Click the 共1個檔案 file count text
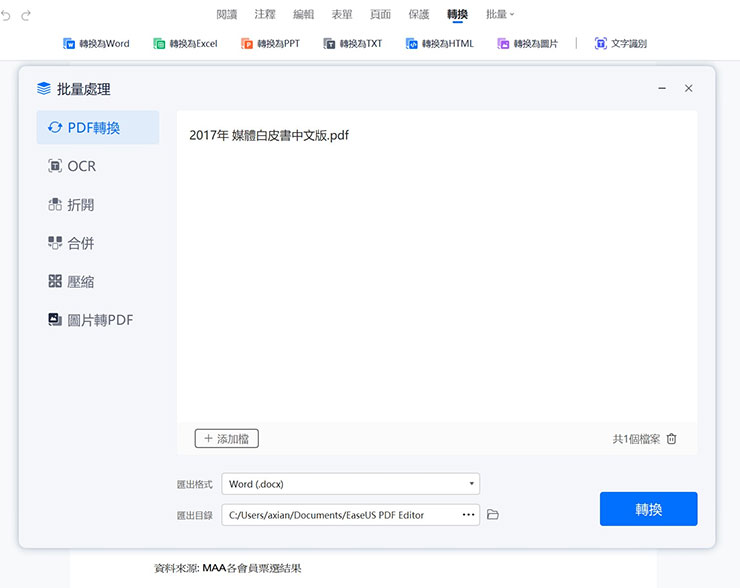The image size is (740, 588). pyautogui.click(x=636, y=439)
